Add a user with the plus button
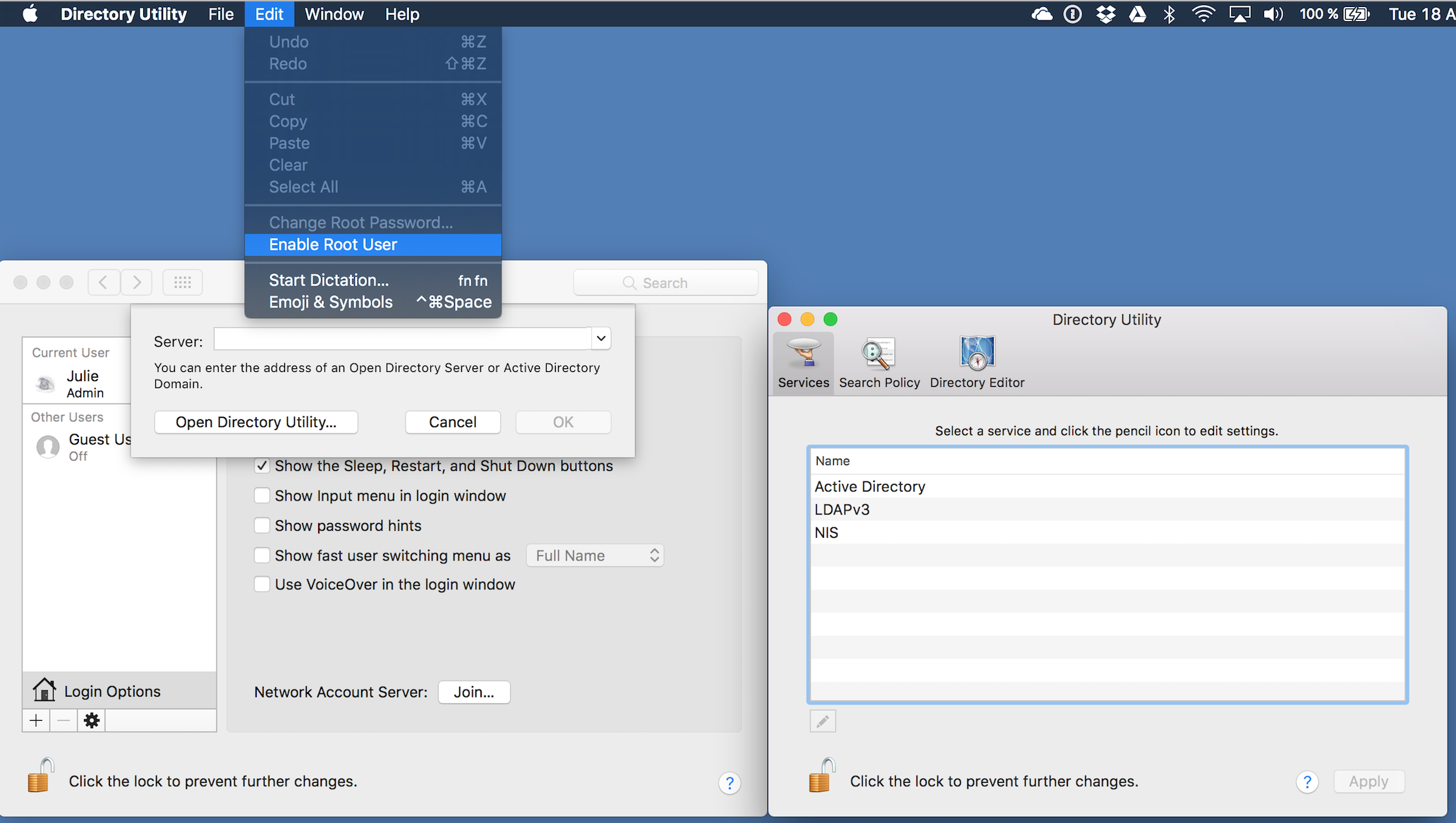Image resolution: width=1456 pixels, height=823 pixels. pos(36,721)
